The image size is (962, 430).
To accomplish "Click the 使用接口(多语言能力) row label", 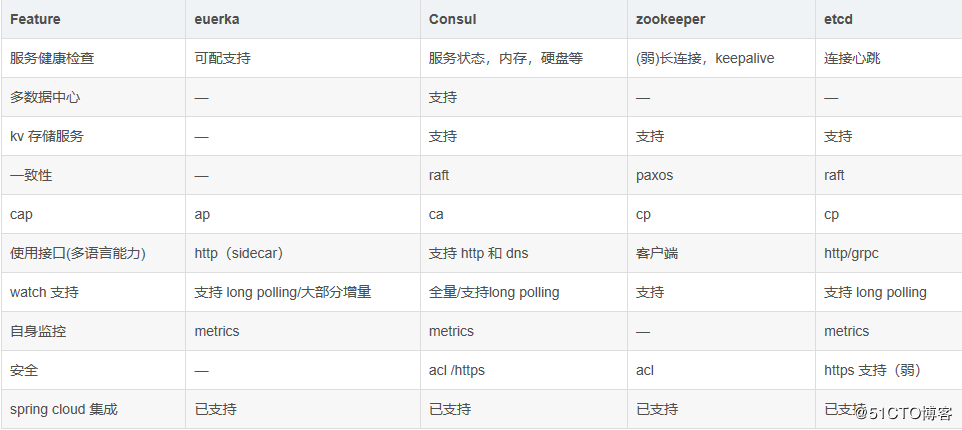I will pos(78,253).
